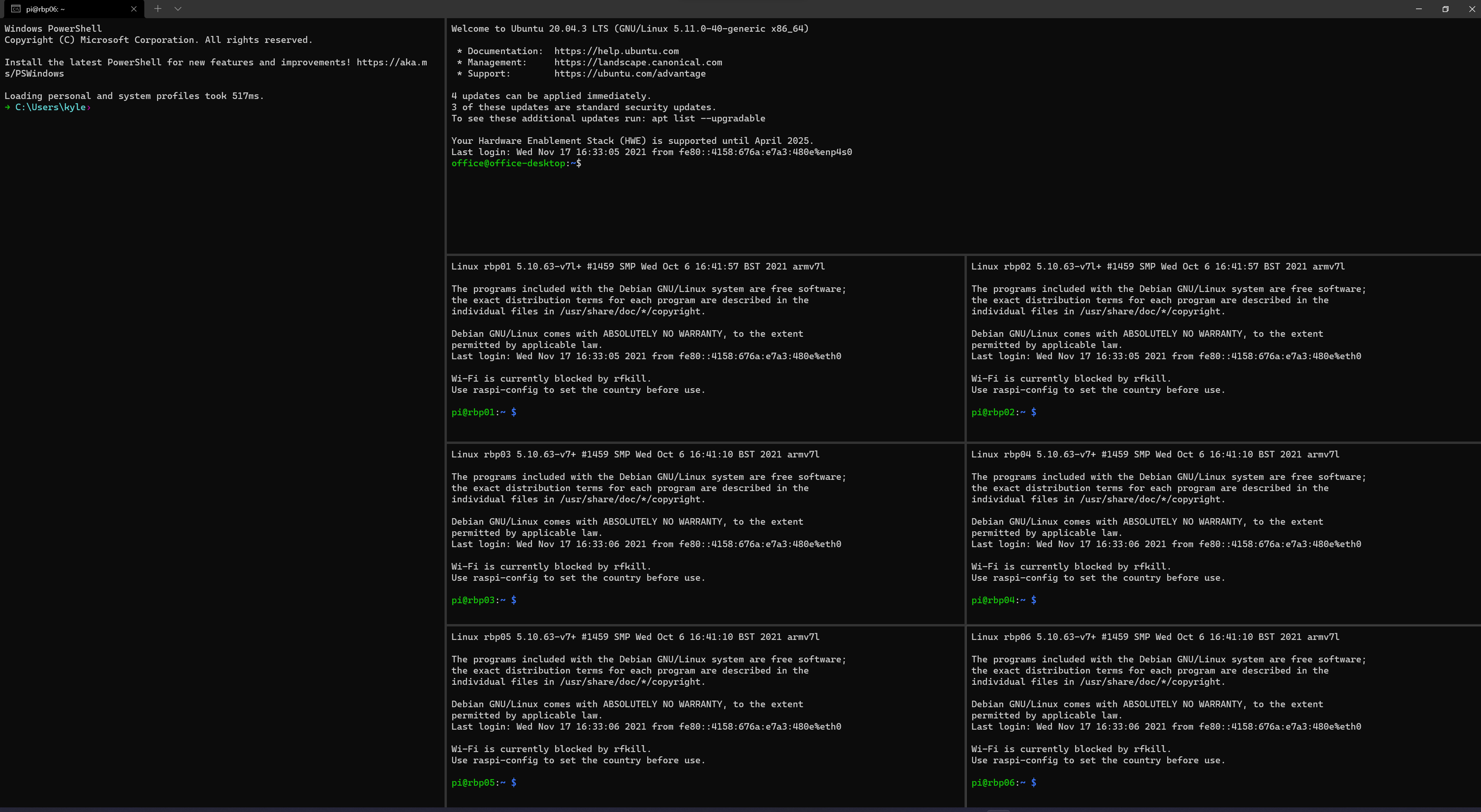Focus the pi@rbp05 prompt
Image resolution: width=1481 pixels, height=812 pixels.
(484, 783)
